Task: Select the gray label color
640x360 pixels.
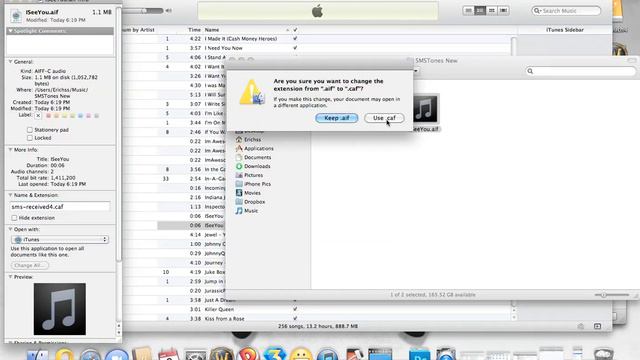Action: pyautogui.click(x=97, y=116)
